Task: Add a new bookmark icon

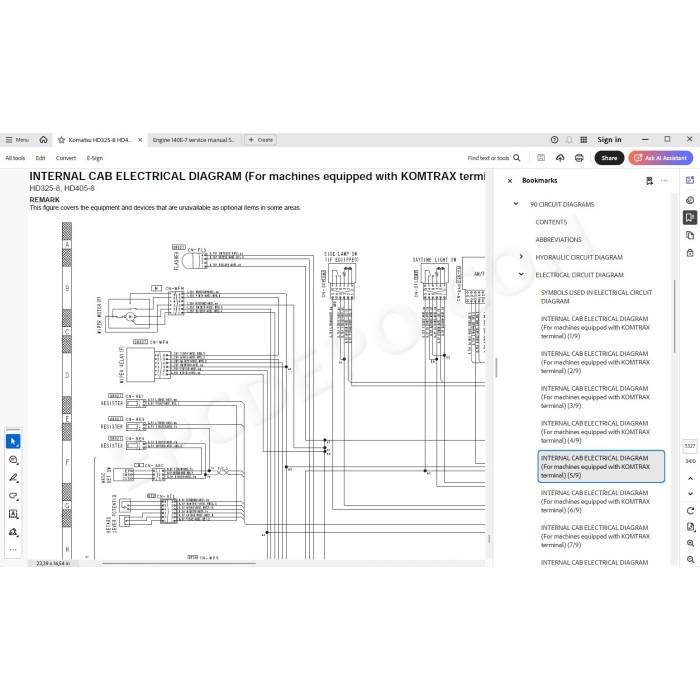Action: [x=649, y=181]
